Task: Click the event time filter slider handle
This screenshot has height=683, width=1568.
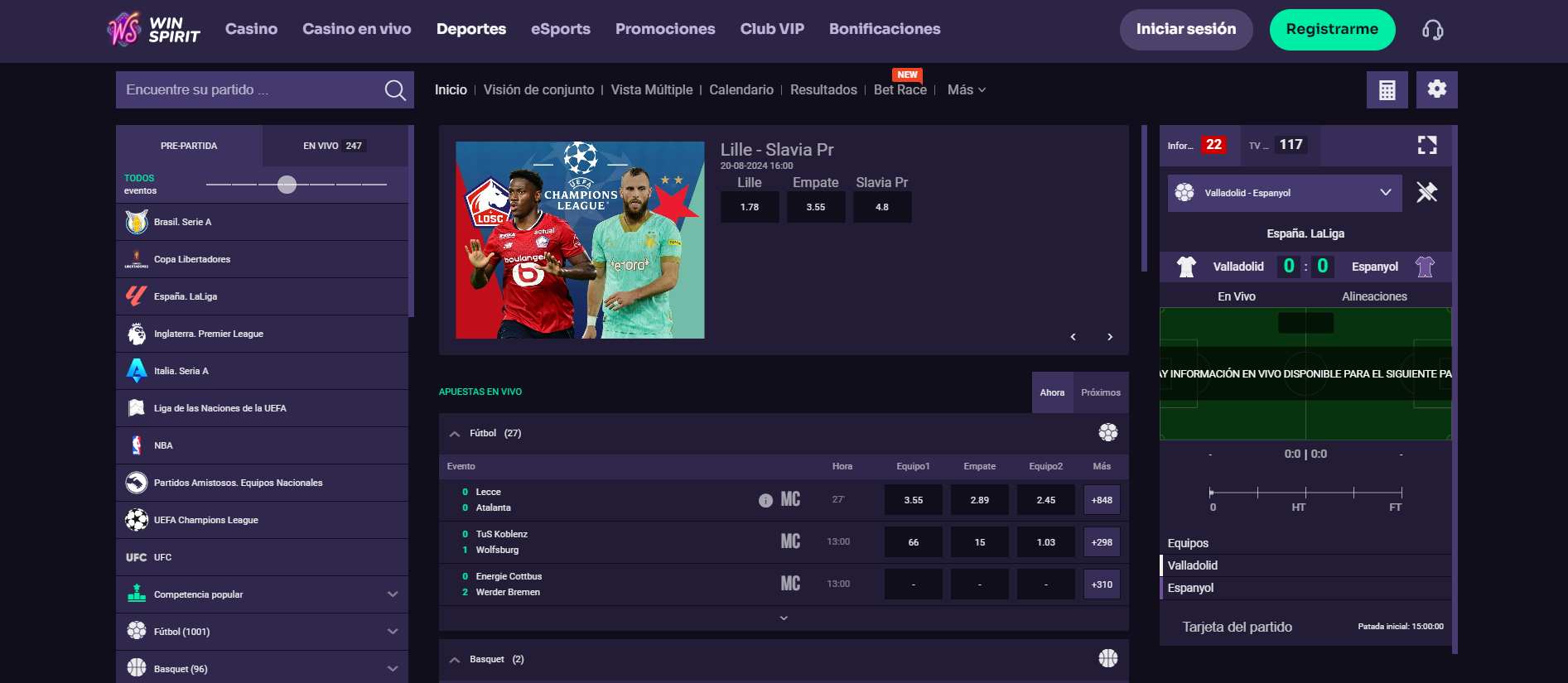Action: coord(287,184)
